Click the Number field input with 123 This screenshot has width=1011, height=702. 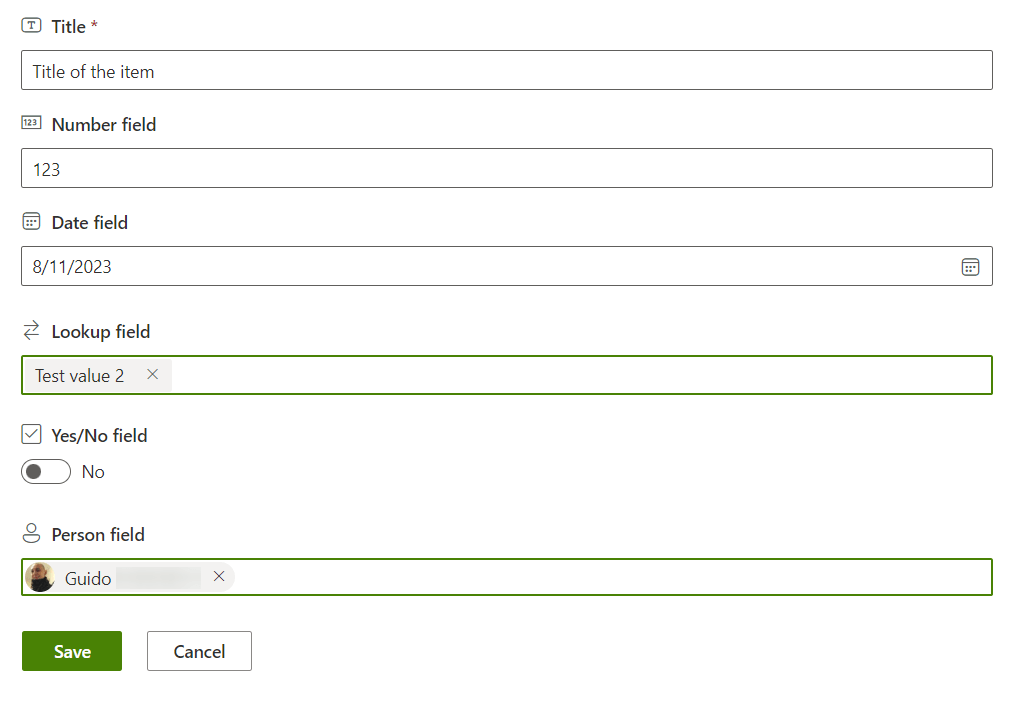[506, 169]
